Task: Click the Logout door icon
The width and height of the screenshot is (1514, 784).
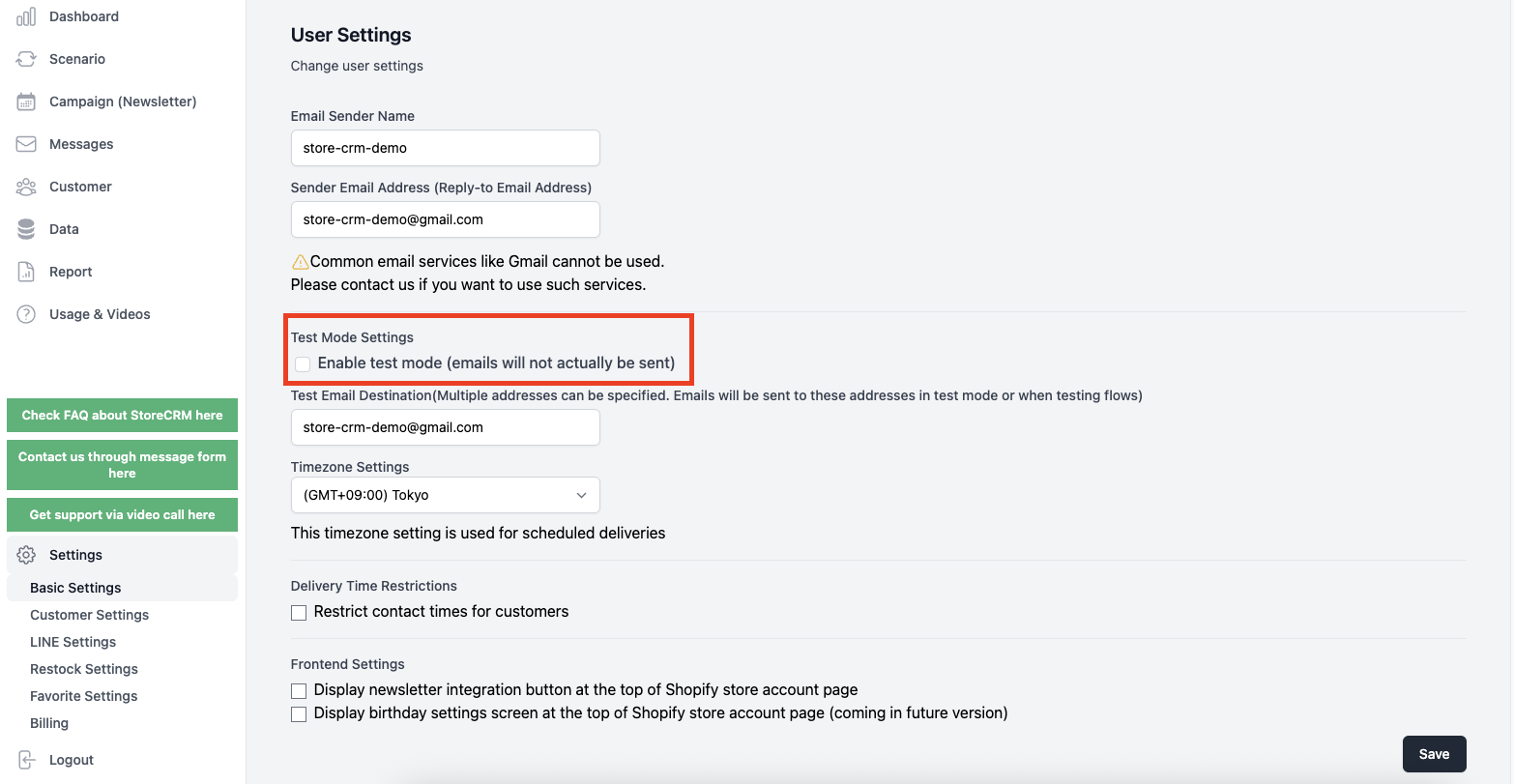Action: tap(26, 760)
